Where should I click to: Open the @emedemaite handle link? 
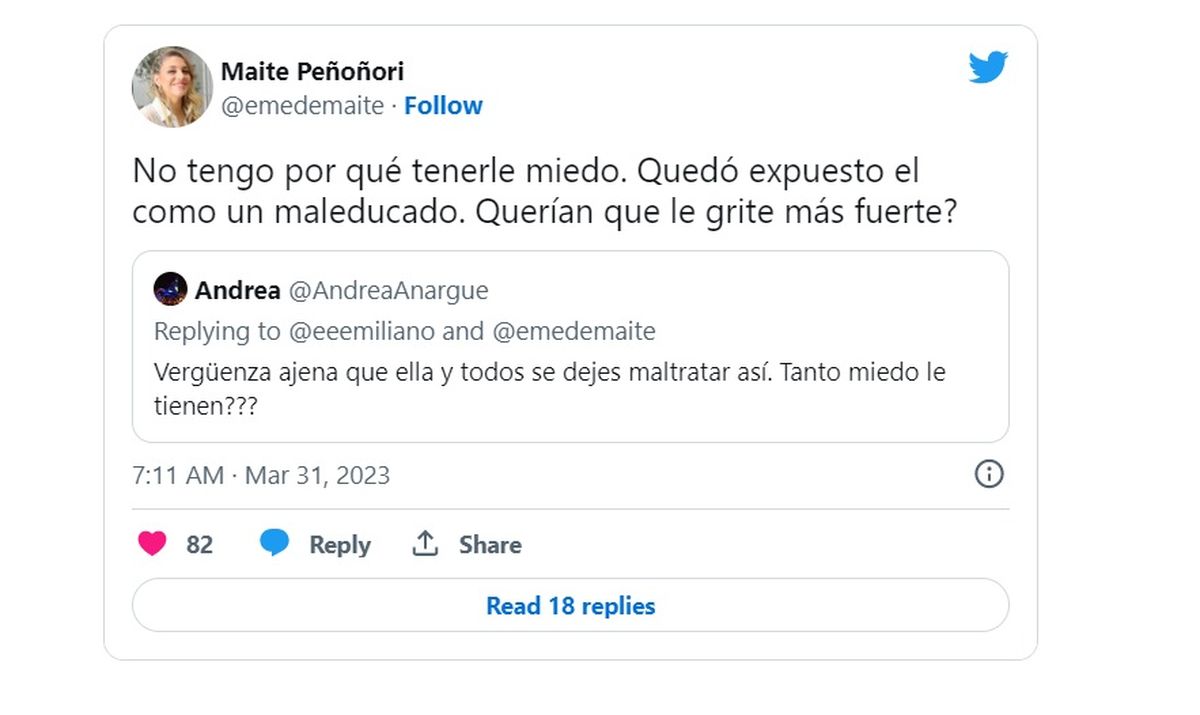pos(302,106)
